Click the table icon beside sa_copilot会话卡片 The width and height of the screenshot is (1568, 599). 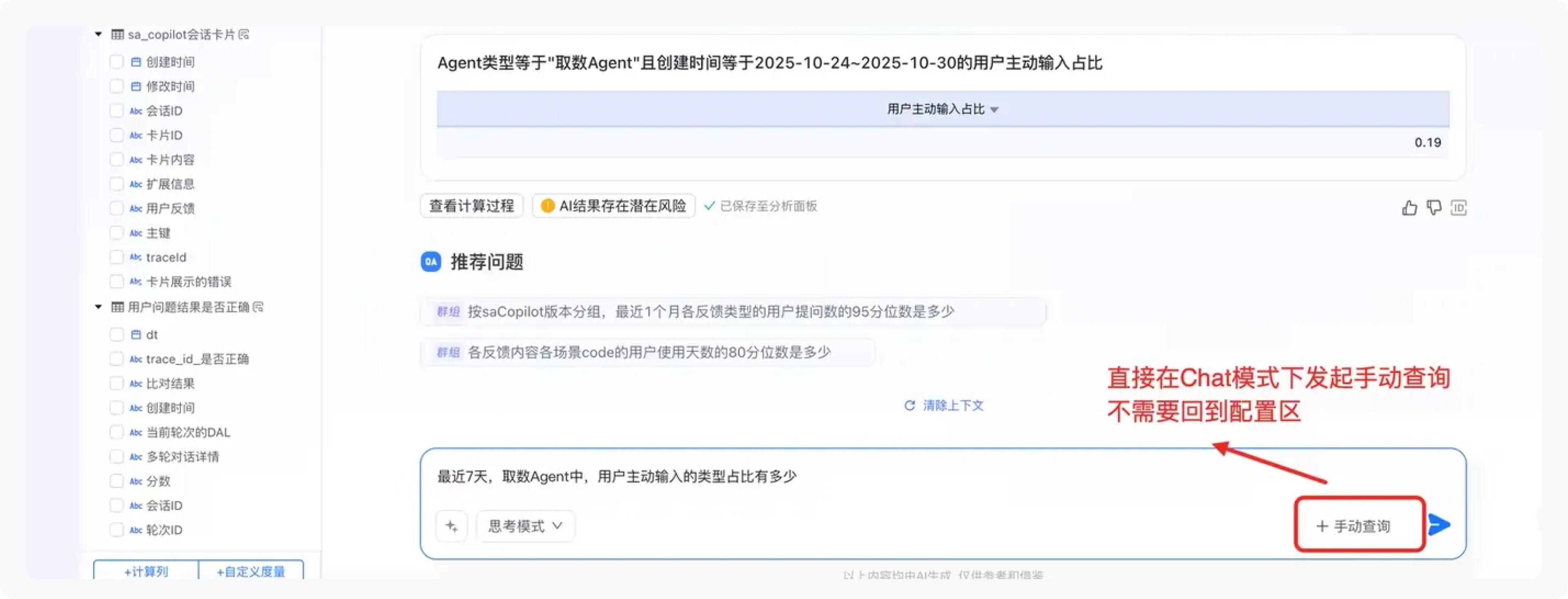tap(117, 35)
